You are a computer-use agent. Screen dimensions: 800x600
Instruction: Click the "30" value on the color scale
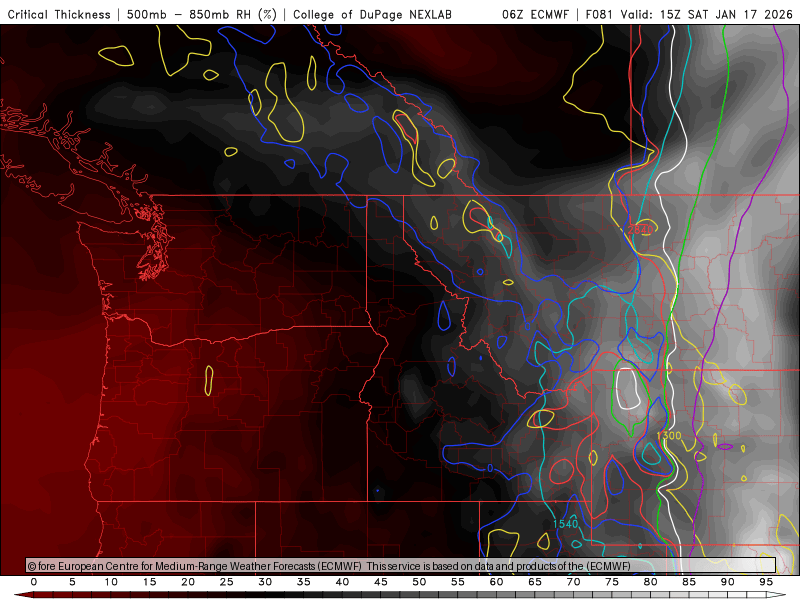tap(265, 582)
